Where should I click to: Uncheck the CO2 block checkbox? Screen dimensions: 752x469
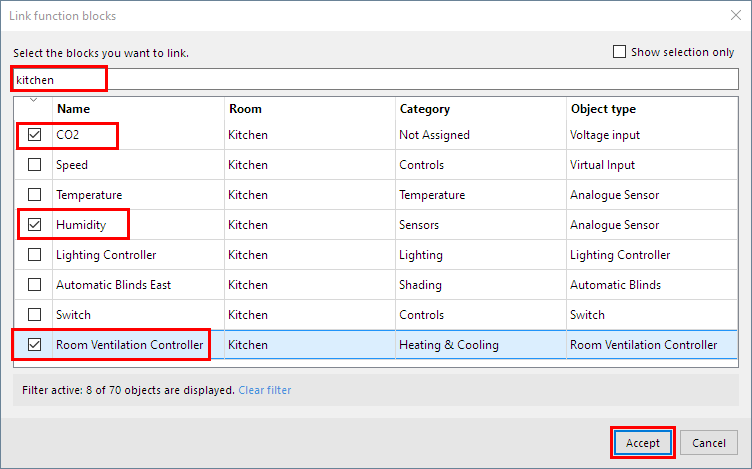click(x=35, y=135)
